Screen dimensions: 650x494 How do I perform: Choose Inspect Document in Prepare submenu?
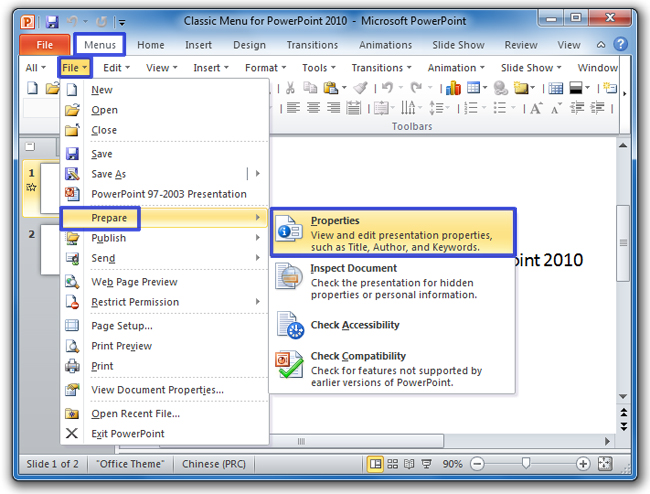pos(393,281)
